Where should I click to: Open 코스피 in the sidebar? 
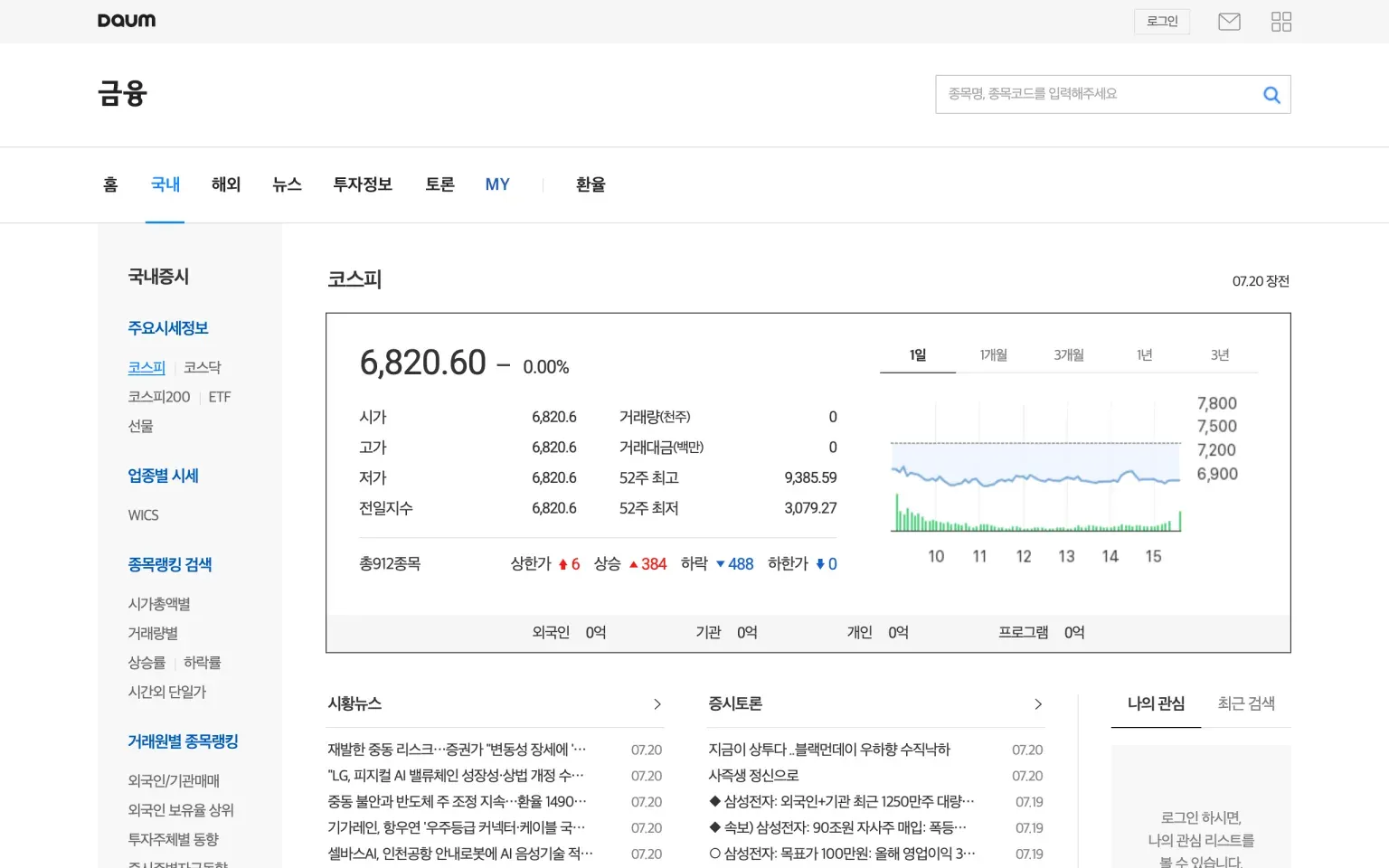pyautogui.click(x=146, y=368)
